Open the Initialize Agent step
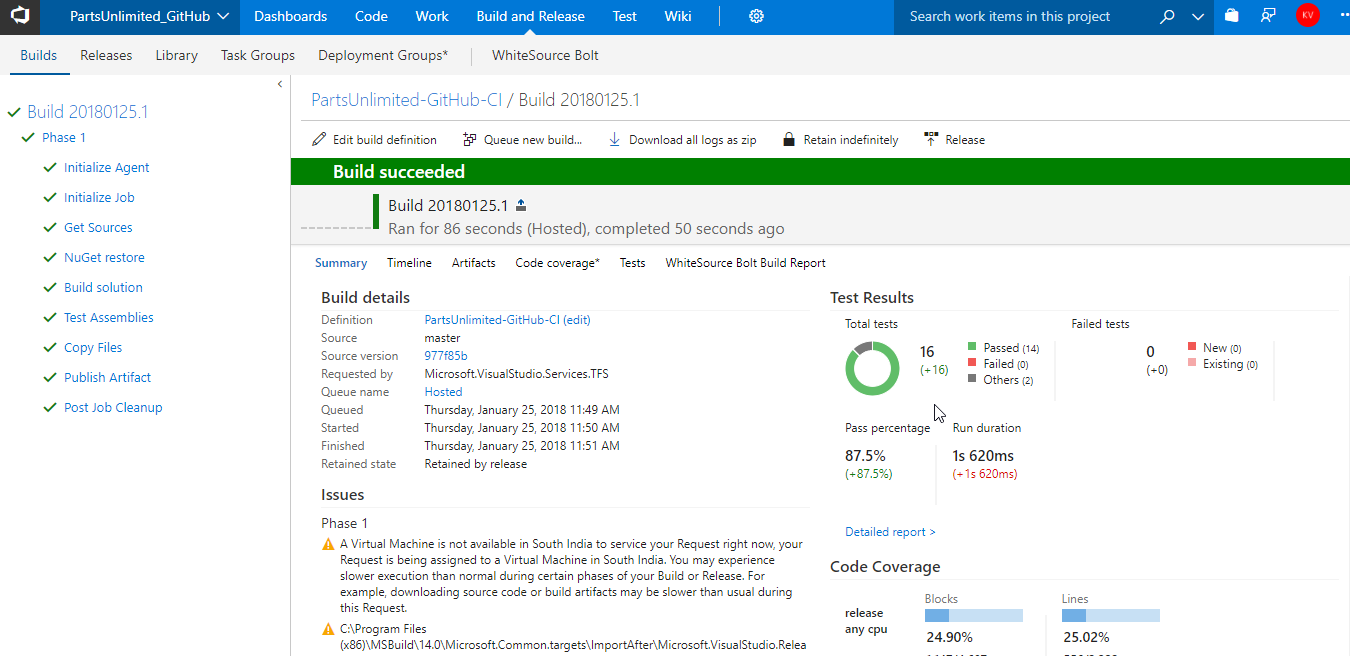This screenshot has width=1350, height=656. 107,168
